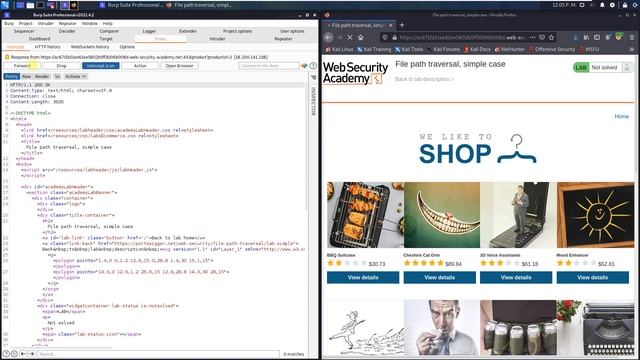Click the 3D Voice Assistants product image
The height and width of the screenshot is (360, 640).
[518, 215]
